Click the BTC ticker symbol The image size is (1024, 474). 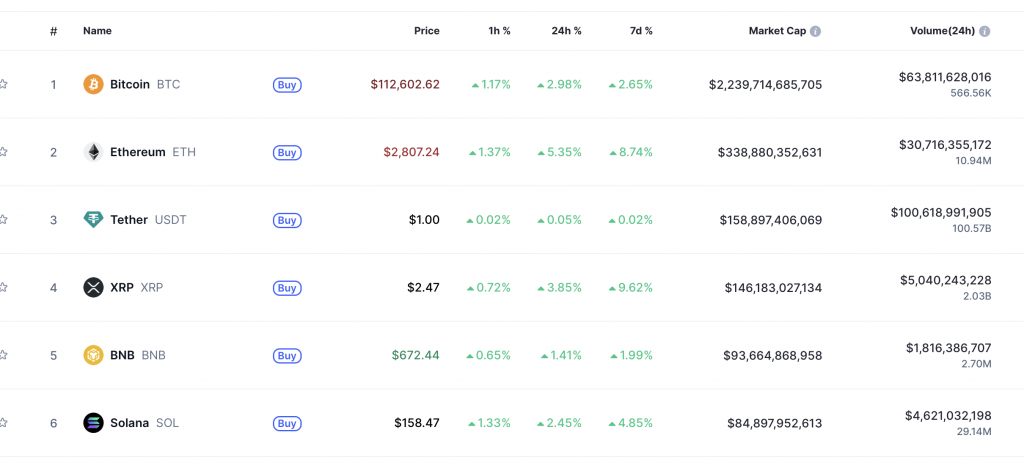(168, 84)
